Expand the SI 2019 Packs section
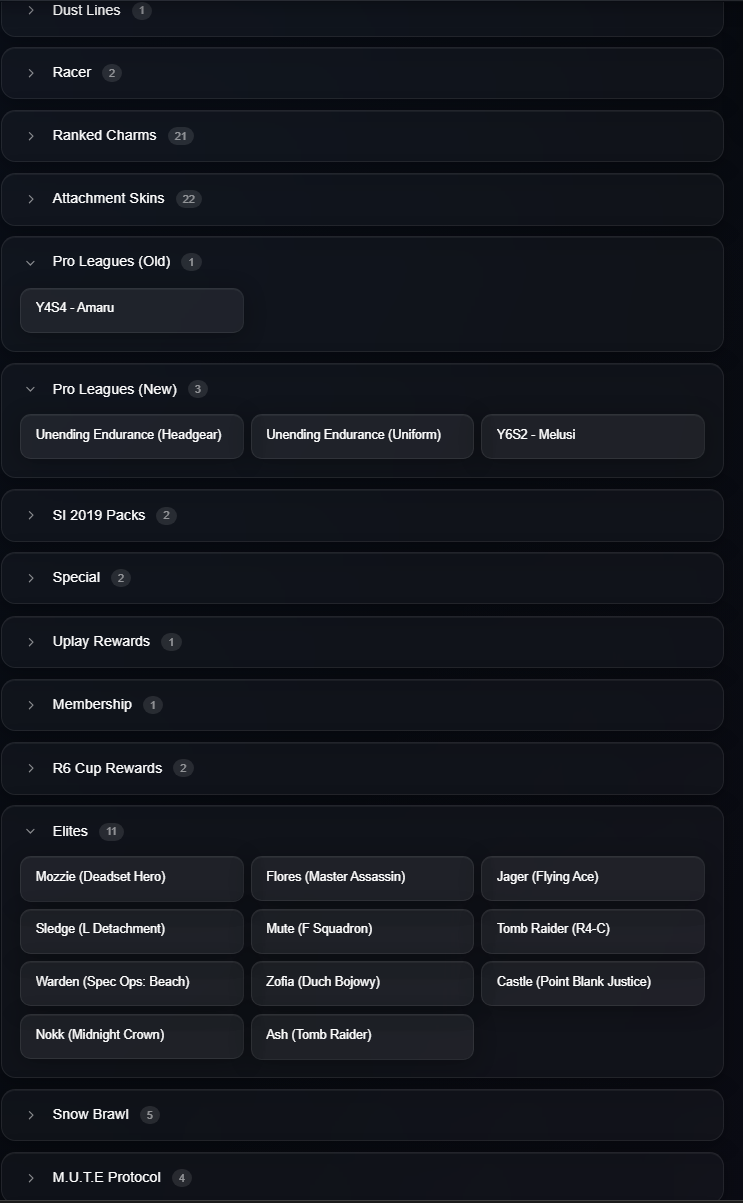 click(98, 516)
